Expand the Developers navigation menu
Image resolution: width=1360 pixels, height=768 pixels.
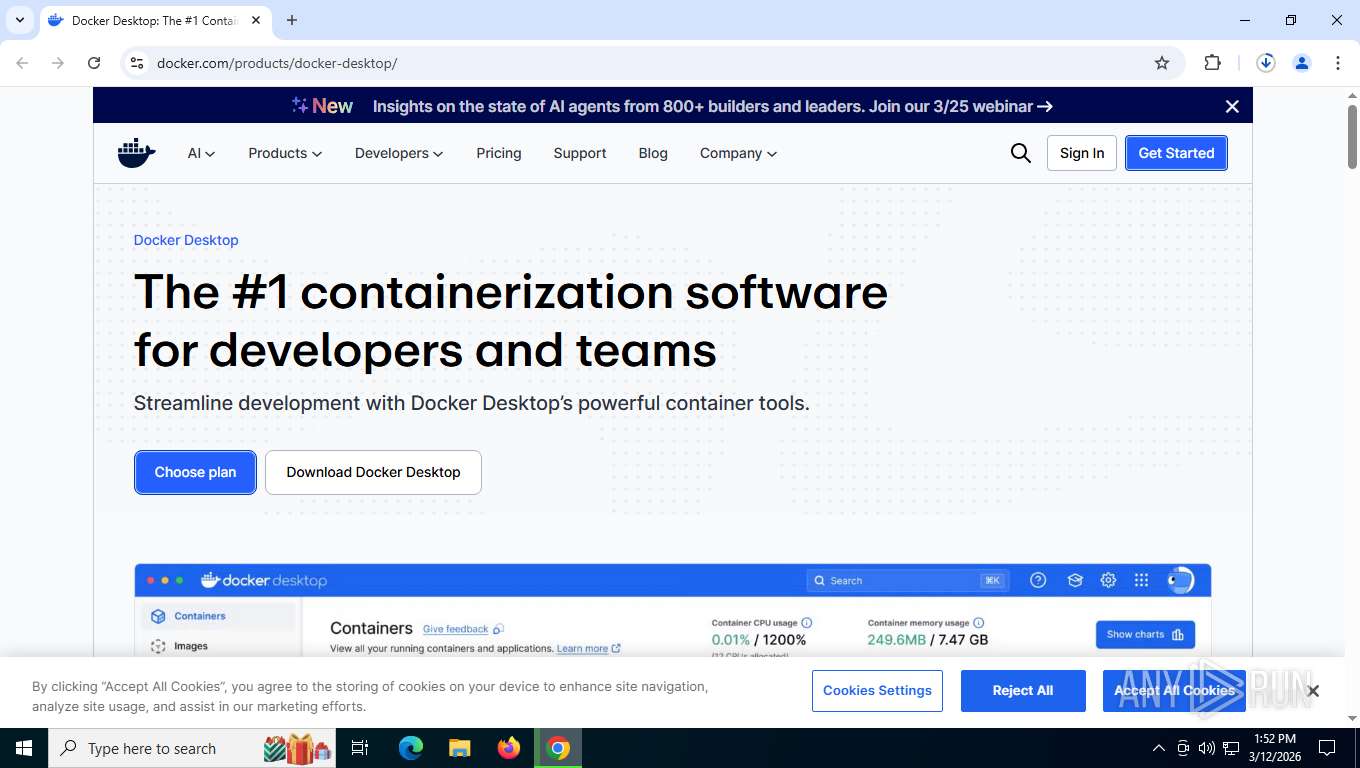coord(399,153)
